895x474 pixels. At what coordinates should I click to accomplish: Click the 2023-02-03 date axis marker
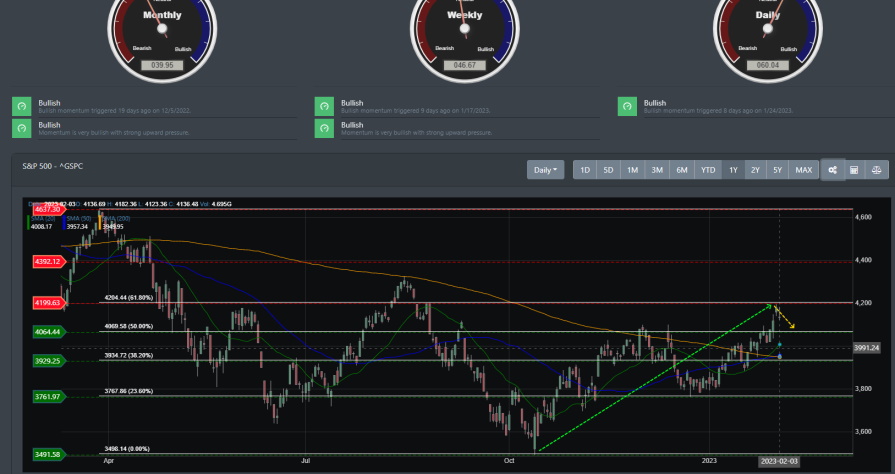tap(780, 461)
